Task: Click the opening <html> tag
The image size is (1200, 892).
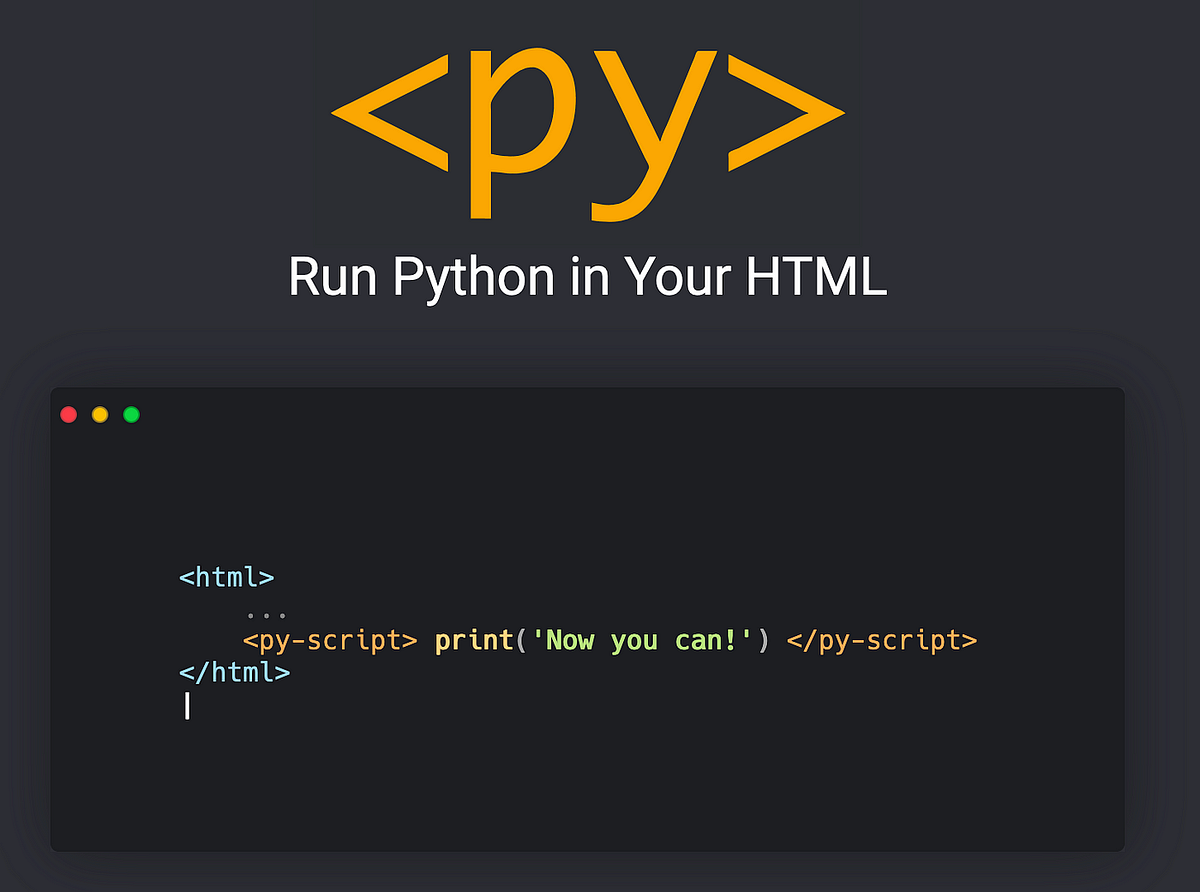Action: pyautogui.click(x=227, y=577)
